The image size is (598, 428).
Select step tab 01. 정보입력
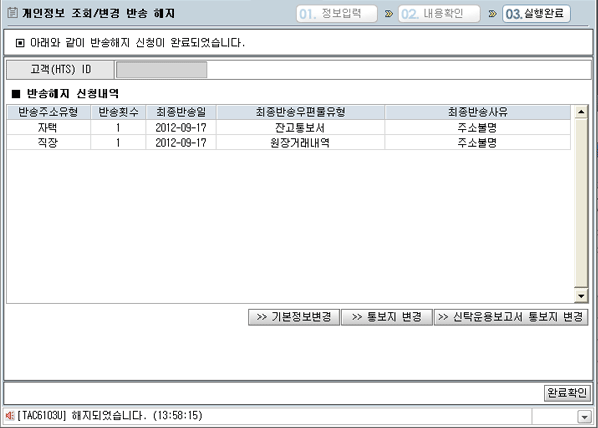point(337,14)
